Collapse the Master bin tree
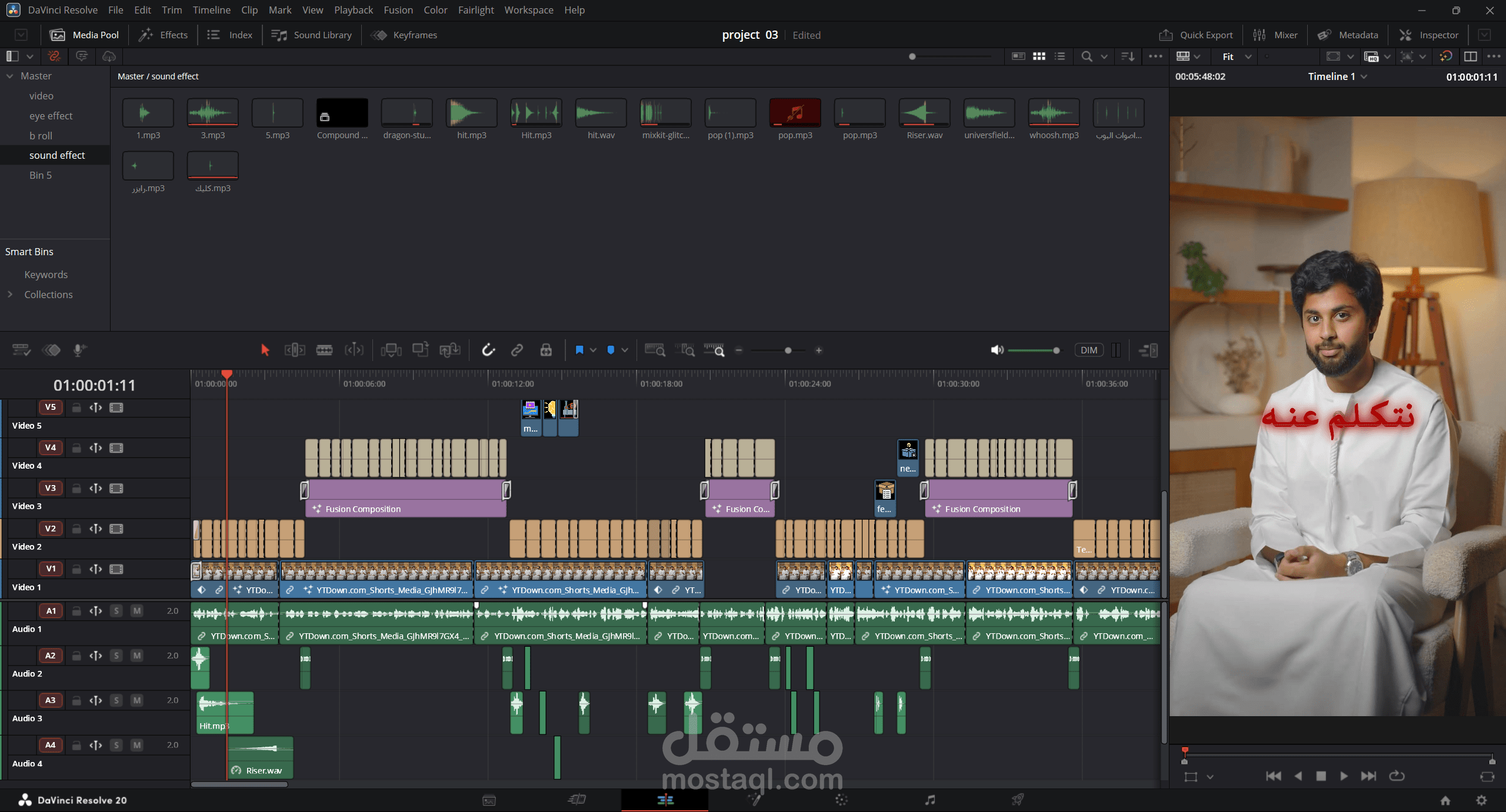1506x812 pixels. [10, 76]
